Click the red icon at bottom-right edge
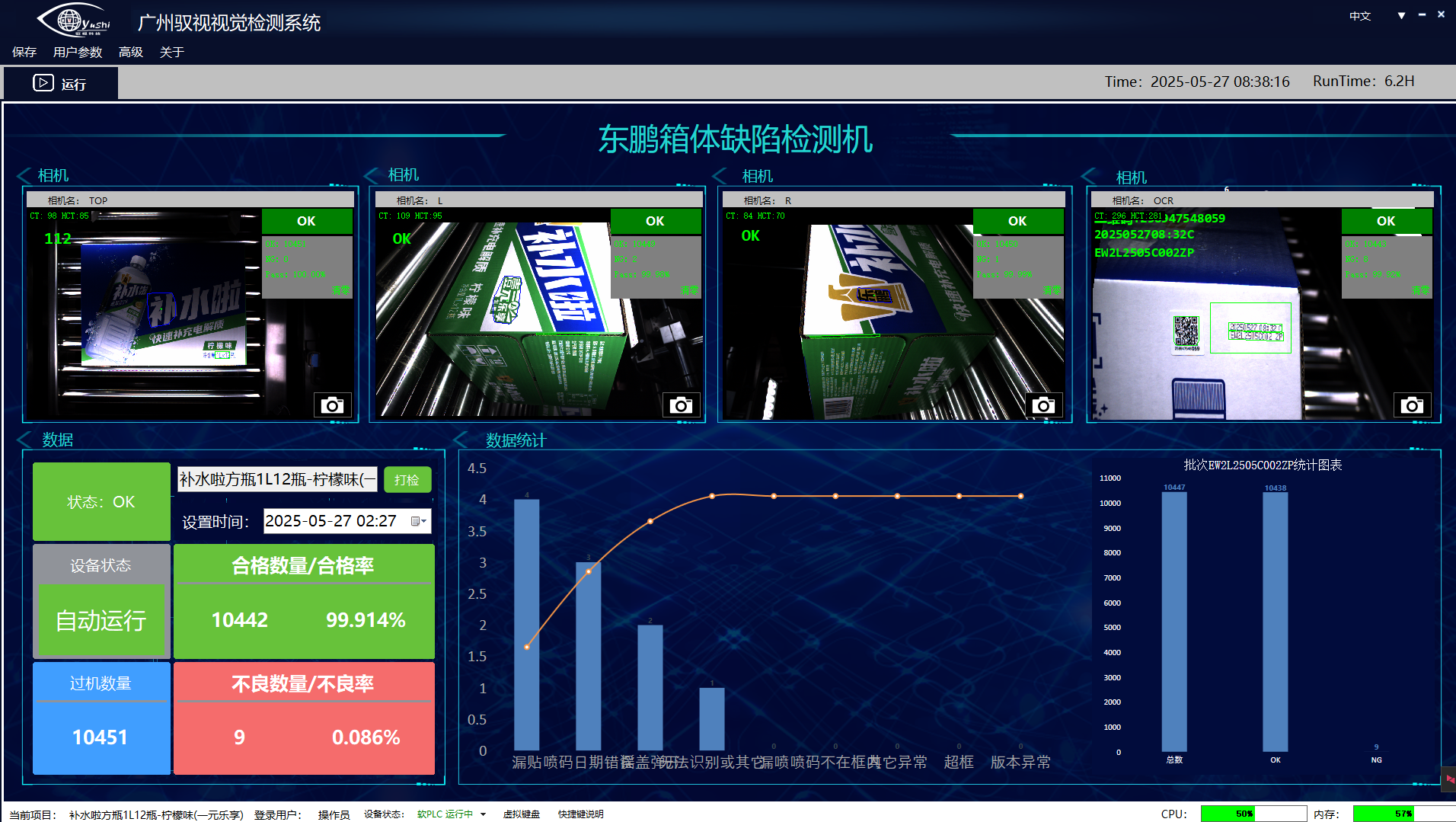This screenshot has width=1456, height=822. pos(1449,779)
